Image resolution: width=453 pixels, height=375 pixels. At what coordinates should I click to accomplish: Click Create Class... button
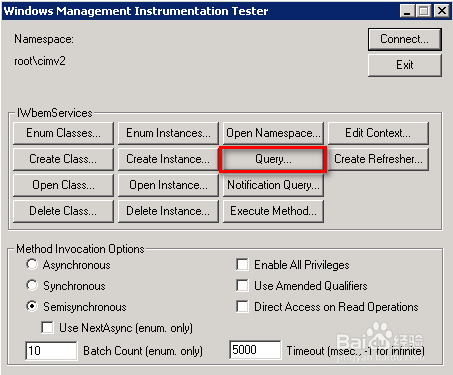63,159
